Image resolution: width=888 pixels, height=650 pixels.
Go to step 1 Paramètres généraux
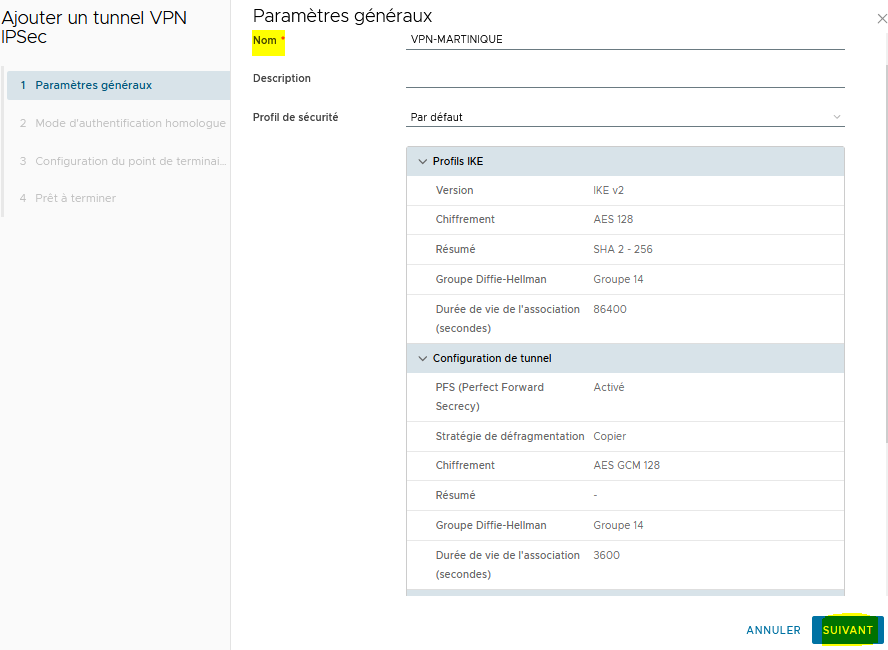118,85
